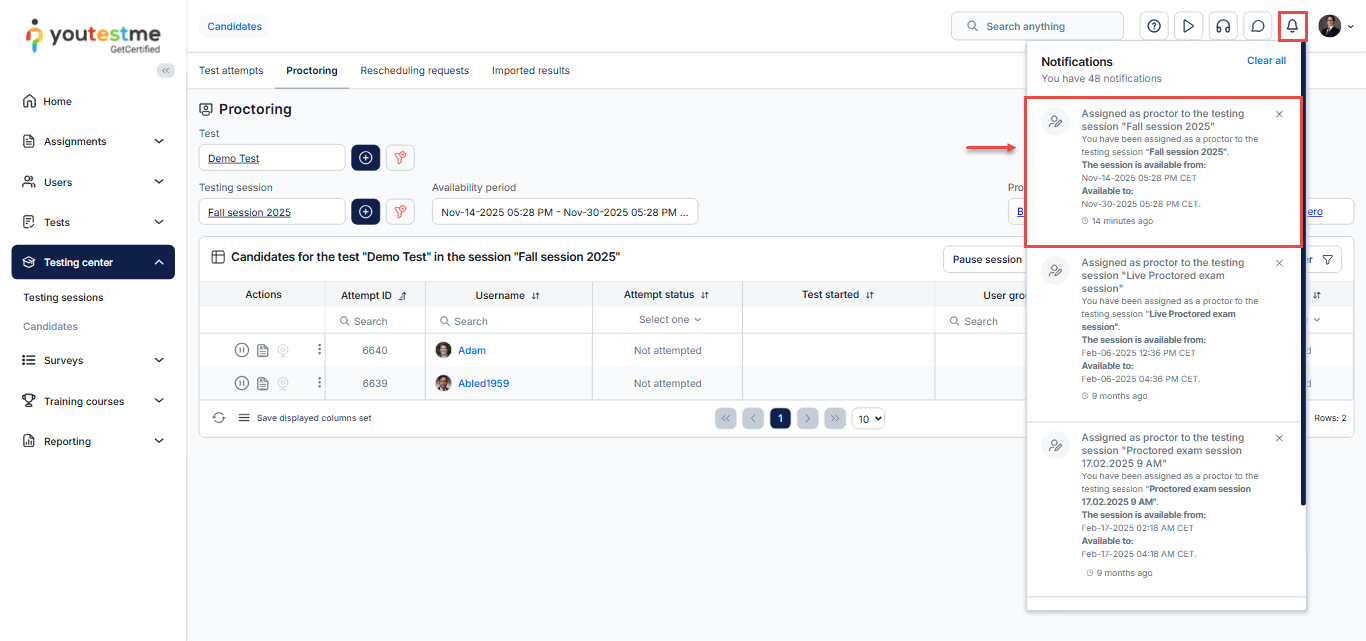Open the help question mark icon
This screenshot has height=641, width=1366.
tap(1154, 26)
